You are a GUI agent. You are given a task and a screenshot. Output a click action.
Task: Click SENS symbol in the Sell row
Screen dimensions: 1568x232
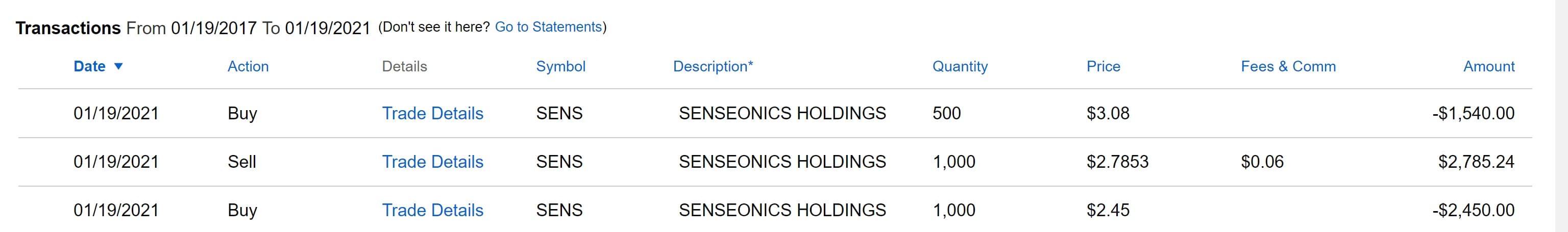click(559, 162)
